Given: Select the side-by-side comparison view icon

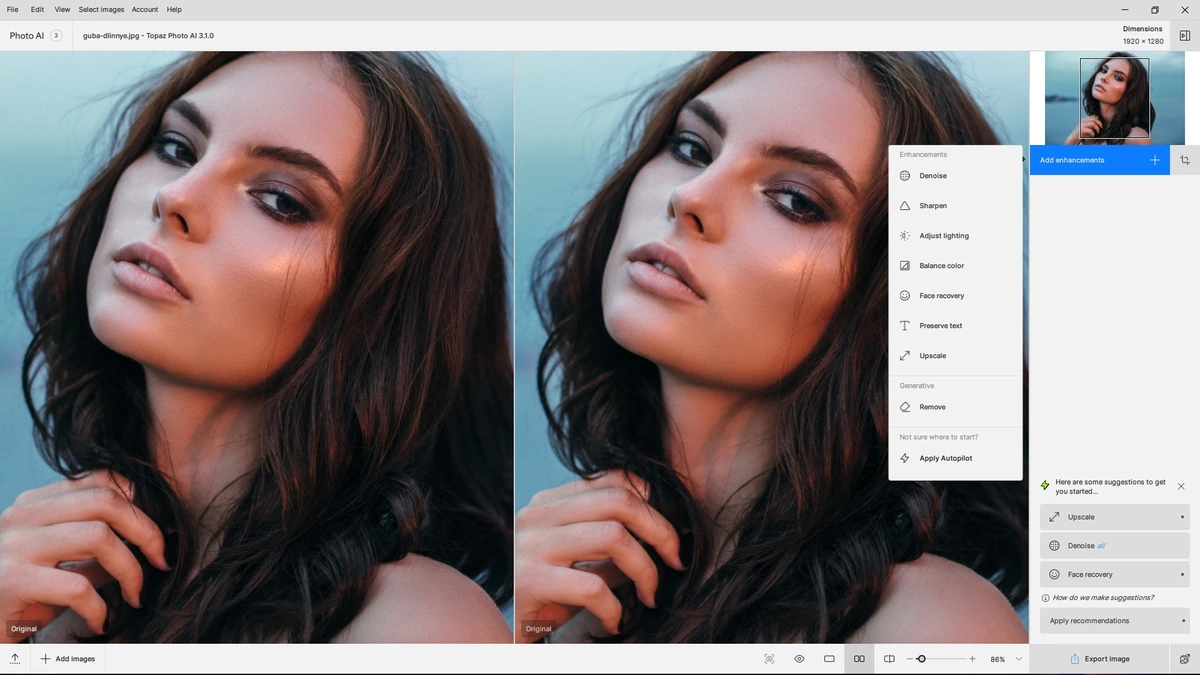Looking at the screenshot, I should (x=859, y=659).
